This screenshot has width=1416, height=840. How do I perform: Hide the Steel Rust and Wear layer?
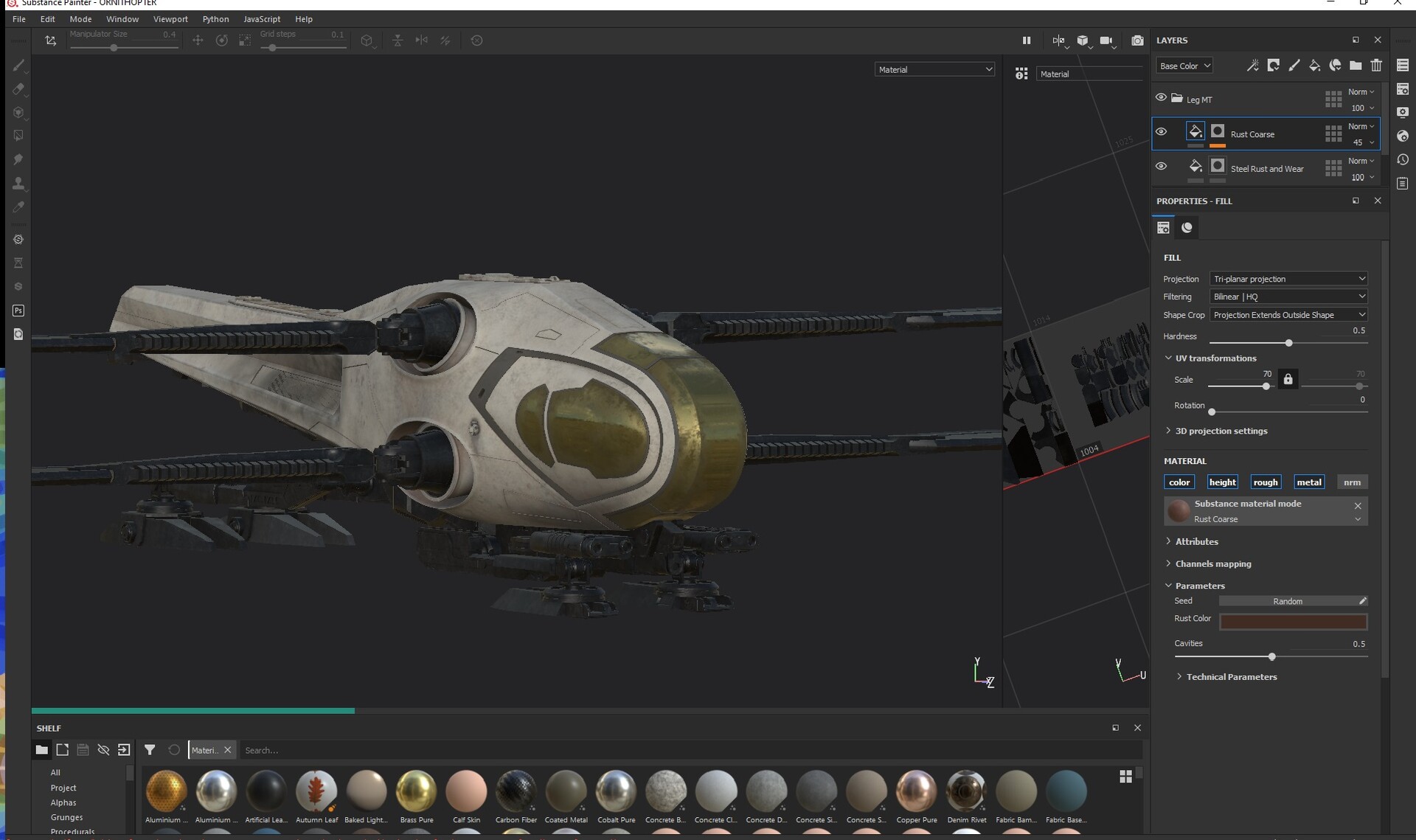click(1161, 166)
